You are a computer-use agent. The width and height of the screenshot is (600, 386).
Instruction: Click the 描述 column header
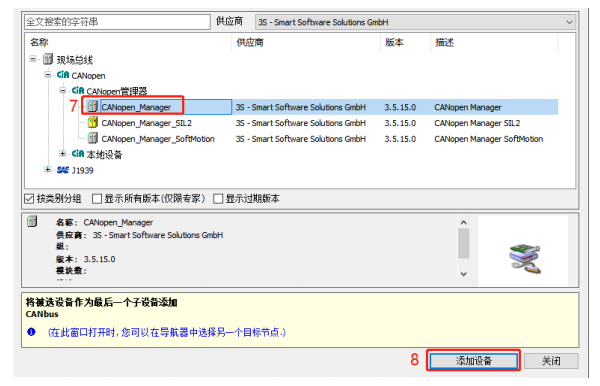tap(444, 42)
